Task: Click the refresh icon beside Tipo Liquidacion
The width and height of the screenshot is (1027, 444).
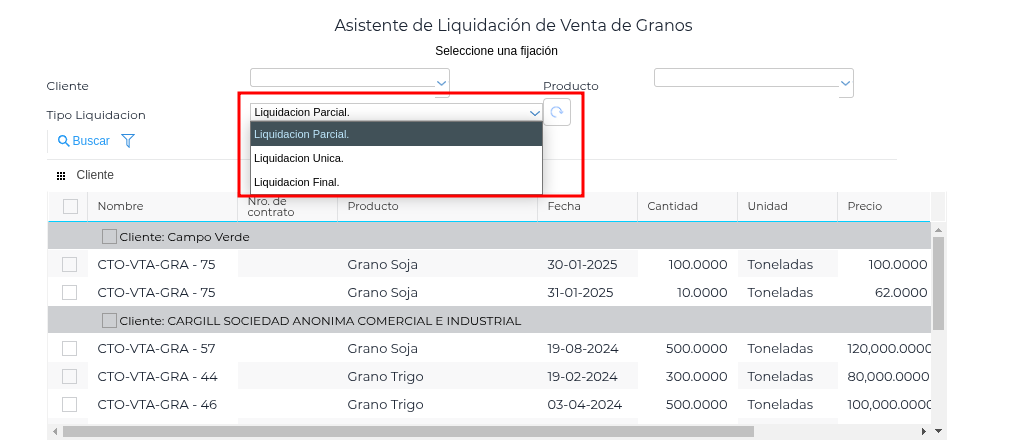Action: coord(557,113)
